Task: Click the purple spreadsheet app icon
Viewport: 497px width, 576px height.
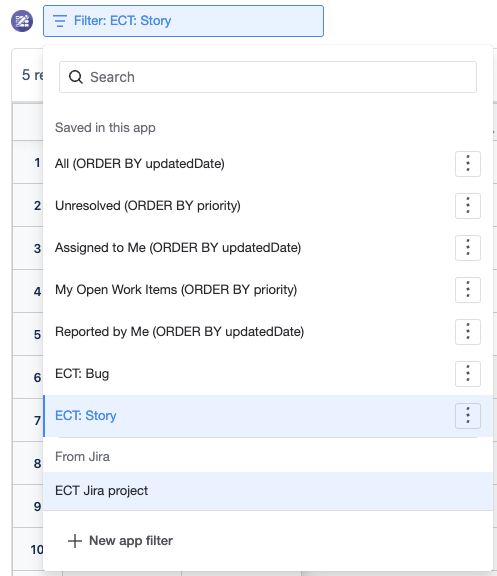Action: point(22,21)
